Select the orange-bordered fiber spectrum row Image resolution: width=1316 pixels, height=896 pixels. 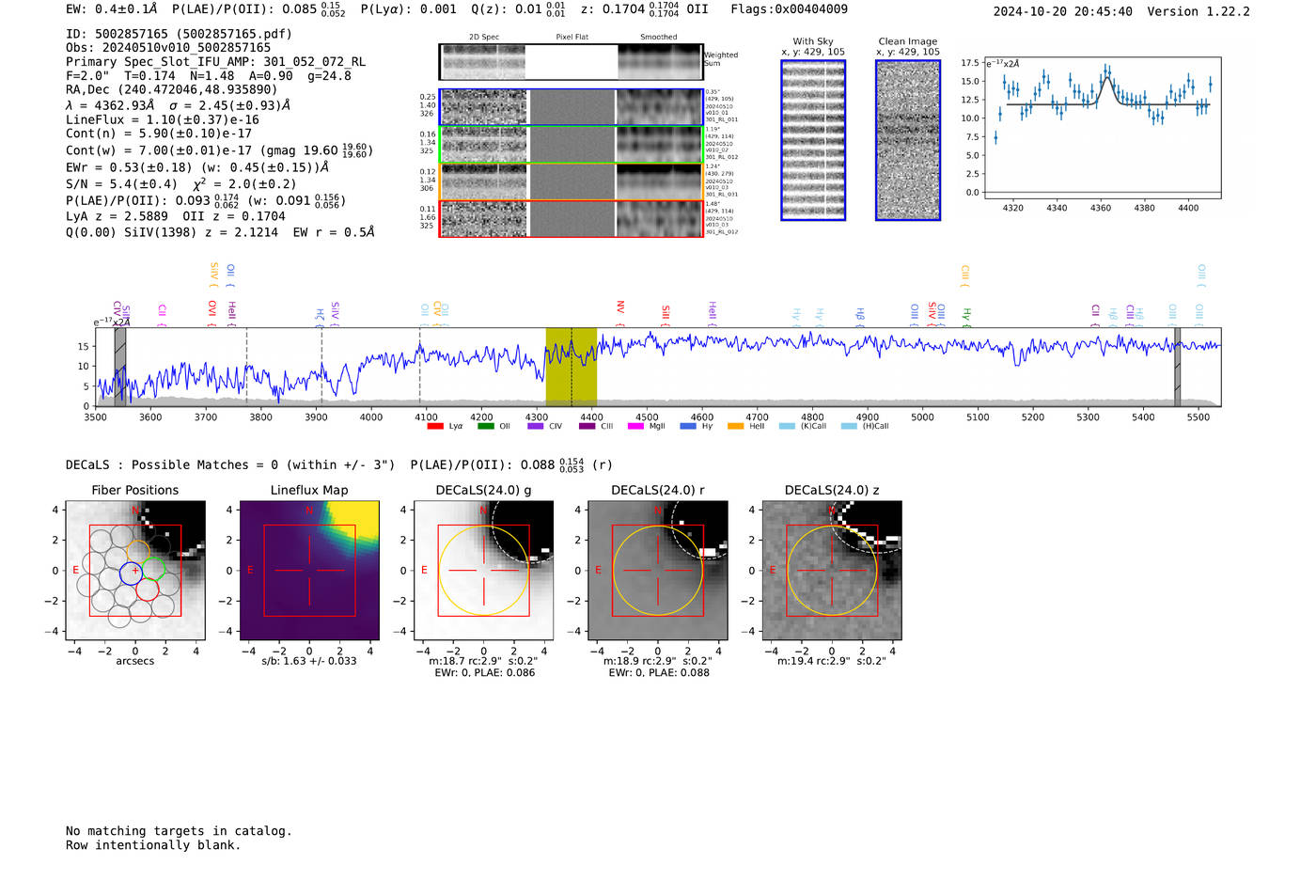(572, 181)
